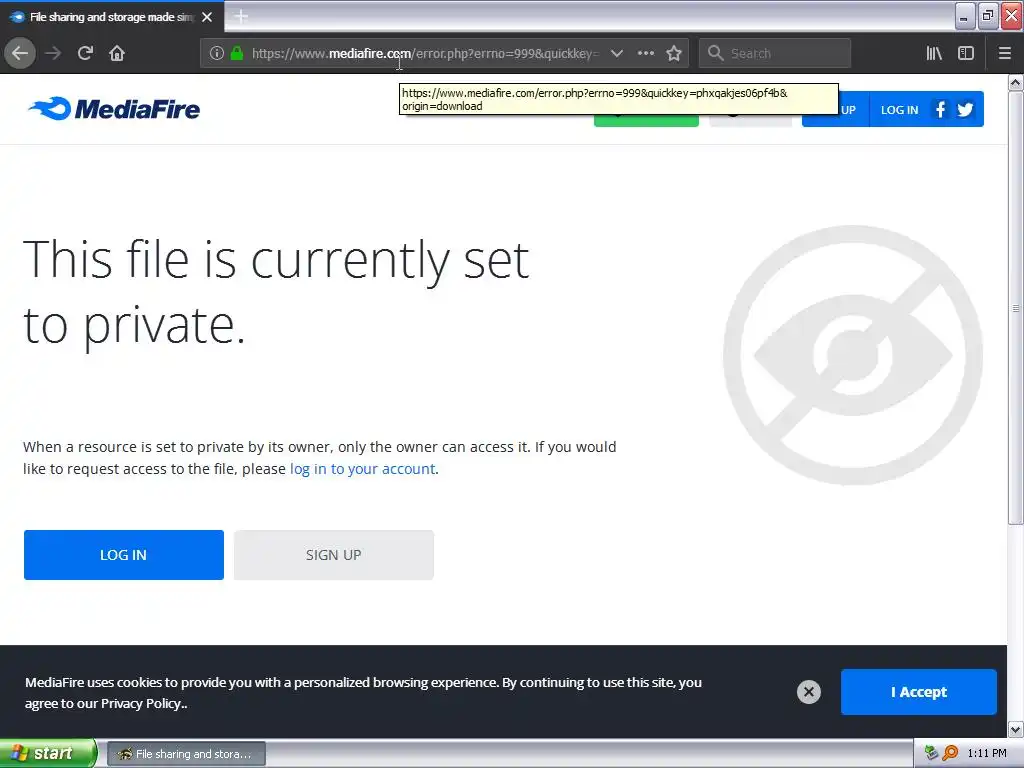The width and height of the screenshot is (1024, 768).
Task: Click the Forward arrow button
Action: [x=53, y=53]
